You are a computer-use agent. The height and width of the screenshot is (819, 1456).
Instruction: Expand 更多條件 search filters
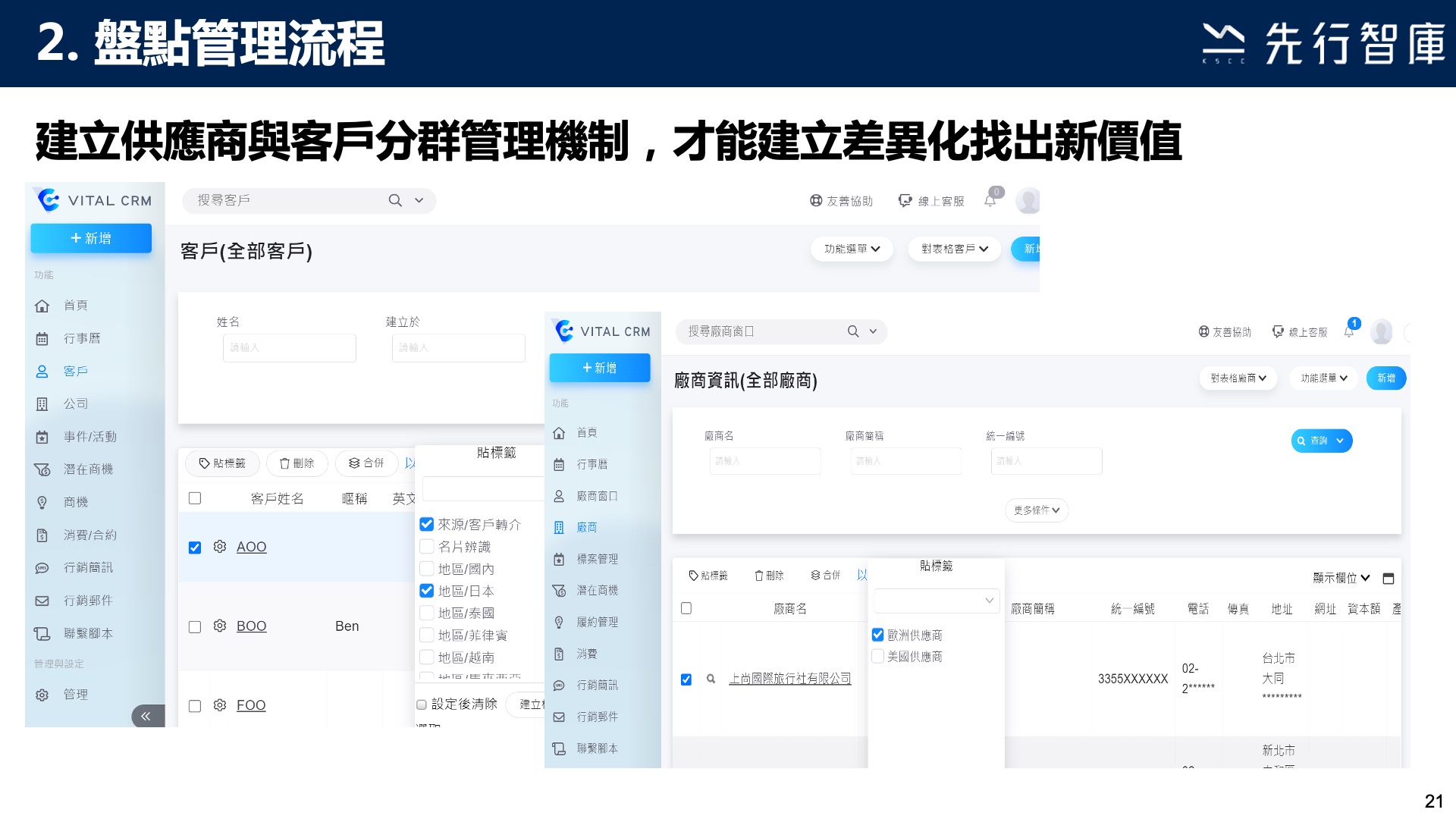coord(1036,510)
